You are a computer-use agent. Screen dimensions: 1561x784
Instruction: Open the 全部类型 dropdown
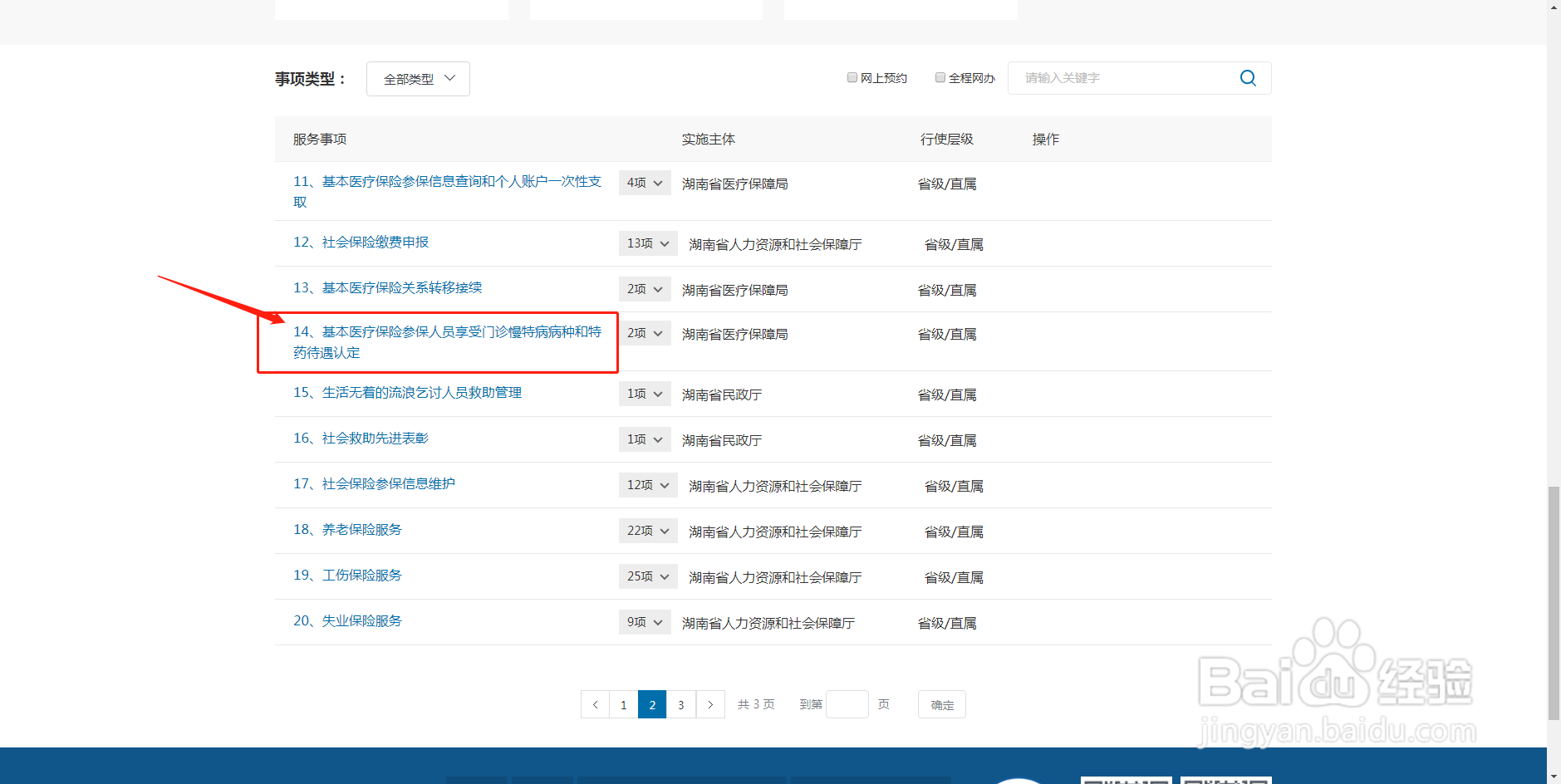point(418,78)
